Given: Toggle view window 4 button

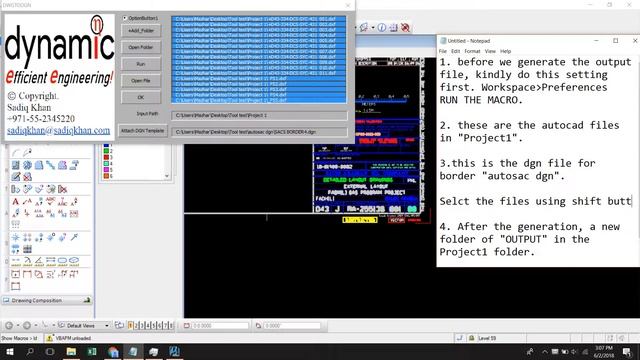Looking at the screenshot, I should coord(148,325).
